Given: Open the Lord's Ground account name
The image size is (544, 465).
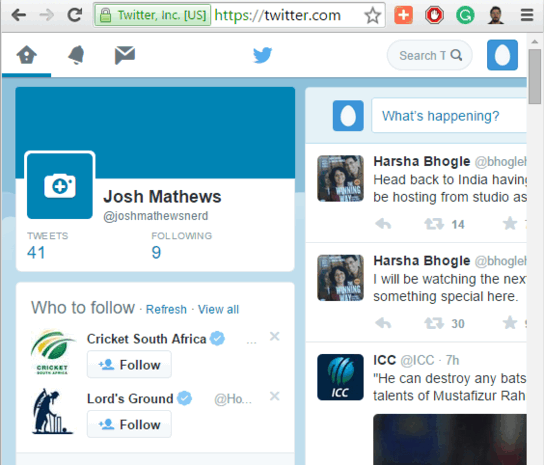Looking at the screenshot, I should pos(130,398).
